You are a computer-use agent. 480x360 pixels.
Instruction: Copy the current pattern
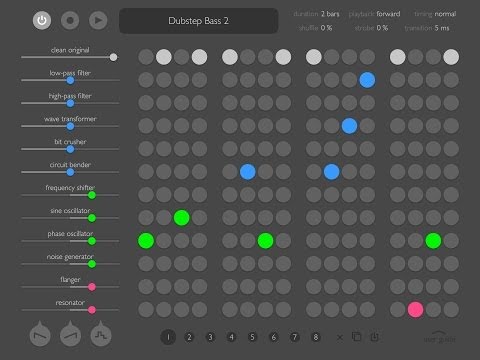pyautogui.click(x=357, y=337)
